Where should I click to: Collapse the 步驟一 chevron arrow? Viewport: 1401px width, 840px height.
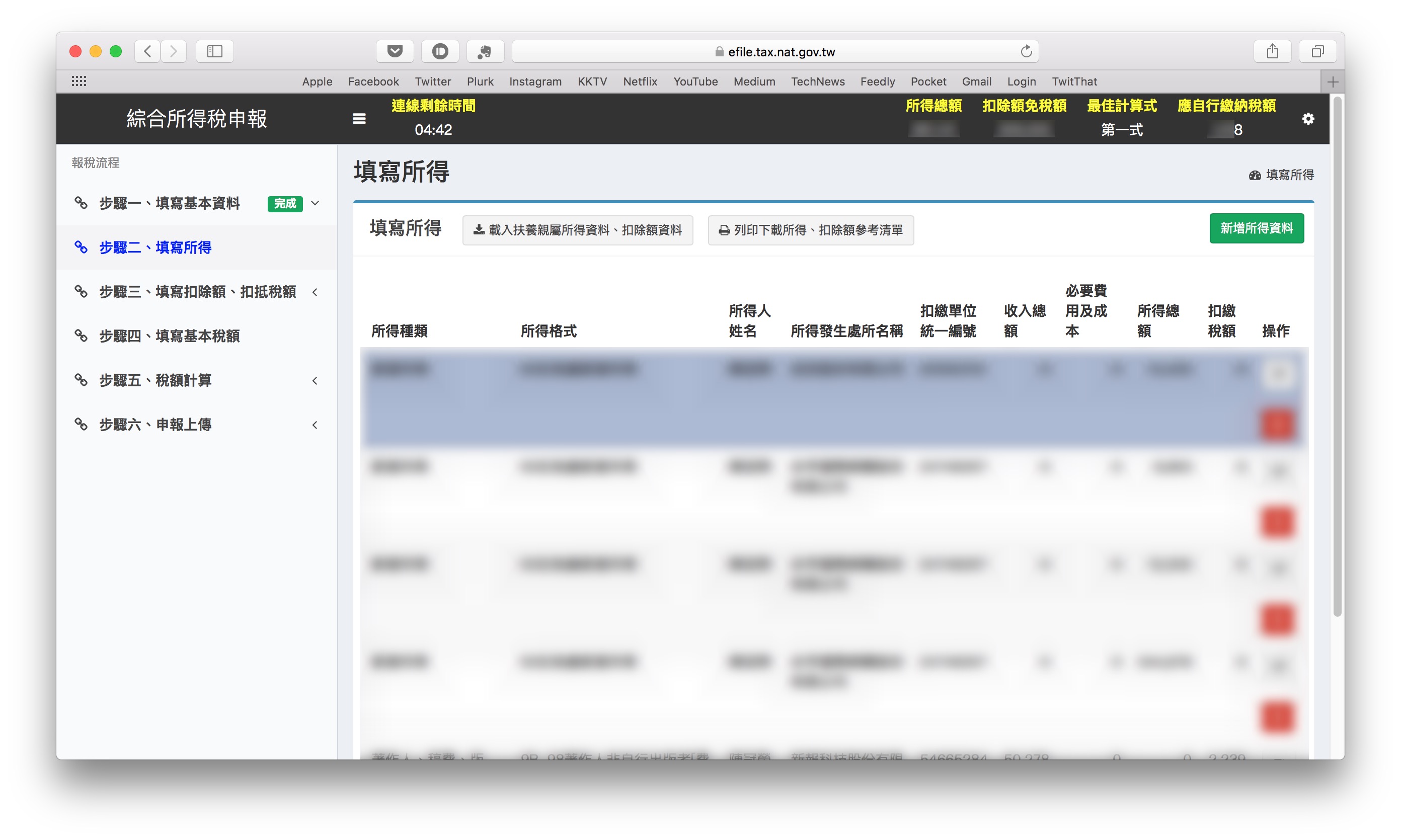coord(316,203)
